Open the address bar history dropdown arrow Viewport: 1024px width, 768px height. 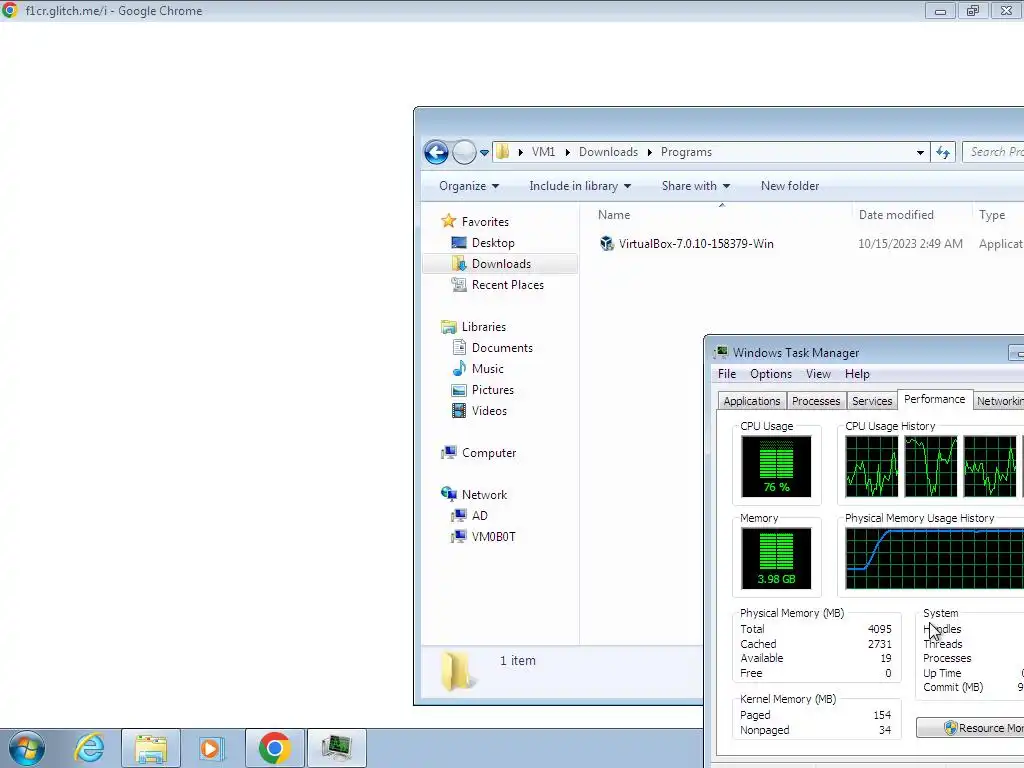(920, 153)
